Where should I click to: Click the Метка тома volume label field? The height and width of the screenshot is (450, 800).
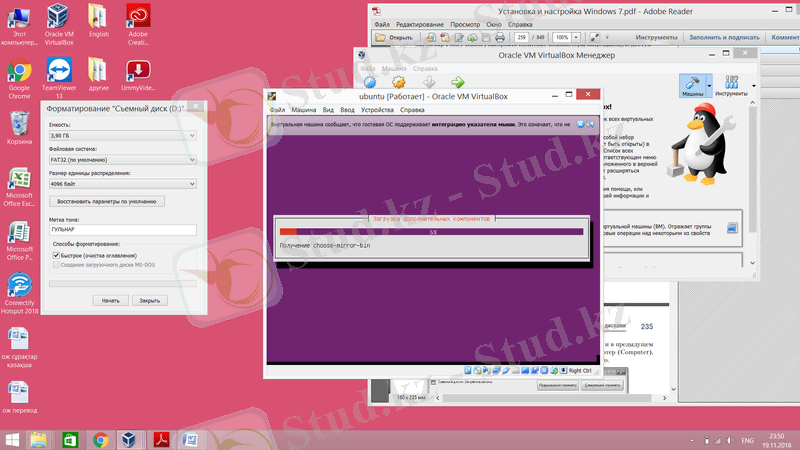[122, 229]
